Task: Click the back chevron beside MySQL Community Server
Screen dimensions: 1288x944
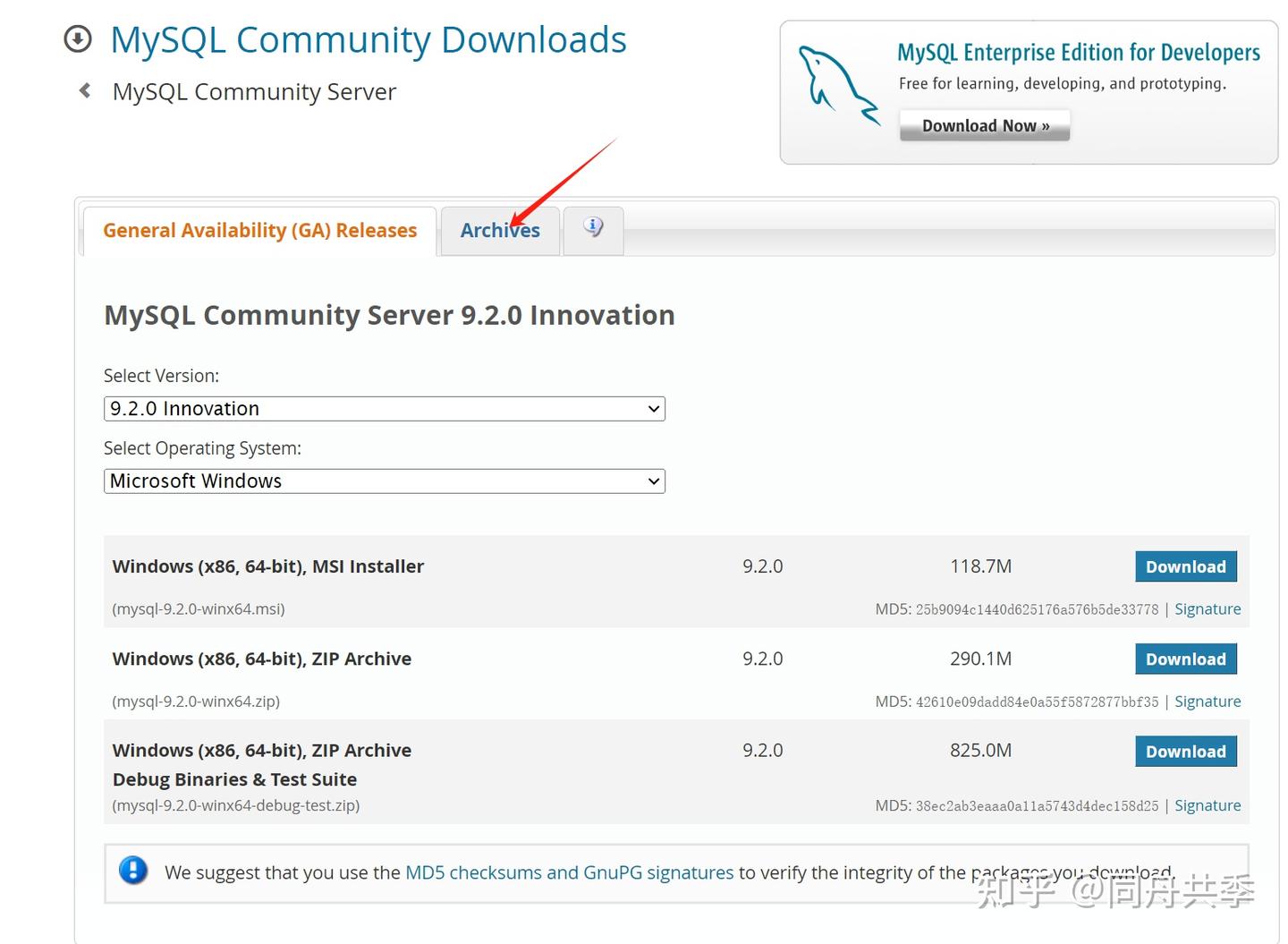Action: [85, 90]
